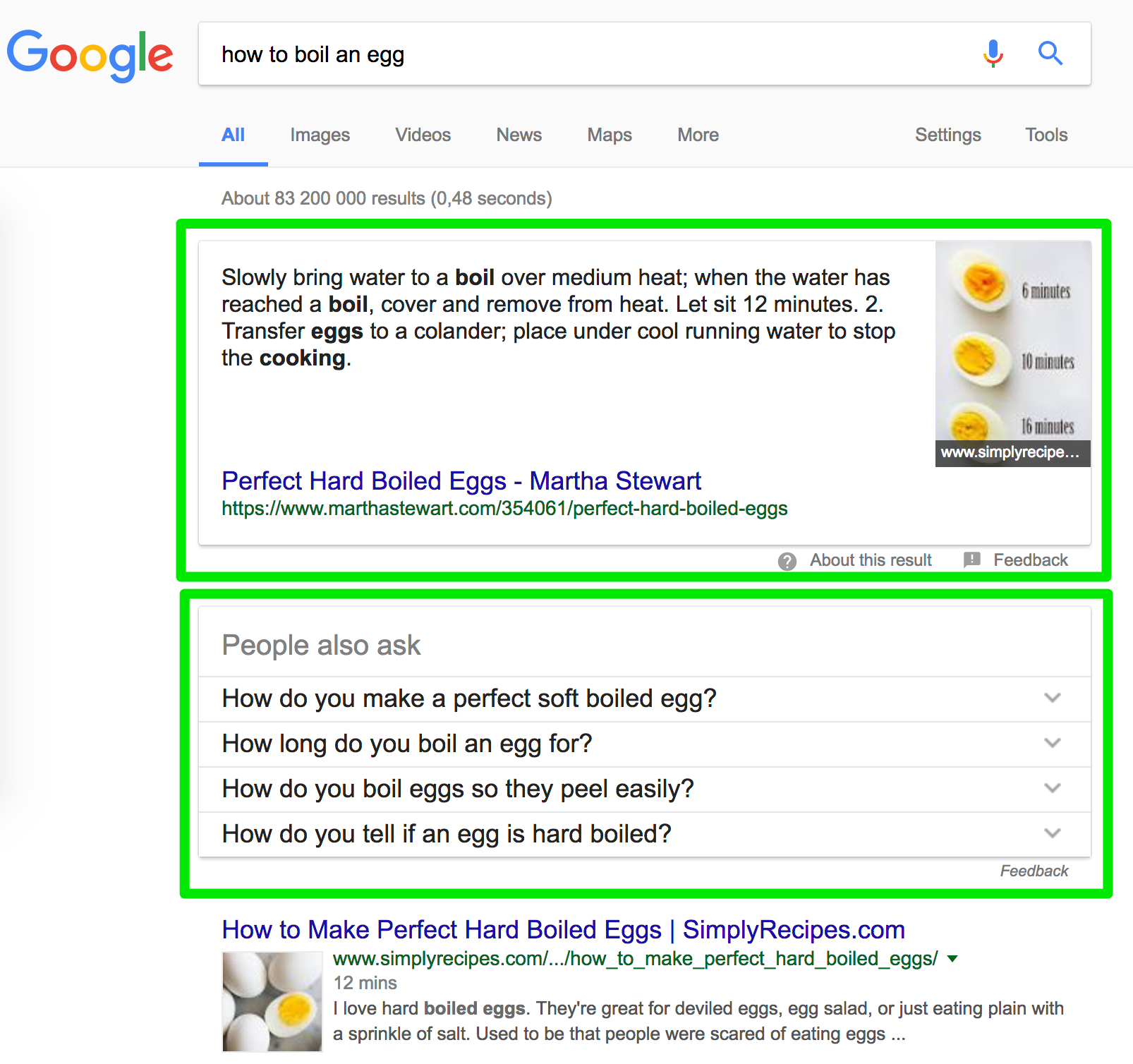This screenshot has height=1064, width=1133.
Task: Click the marthastewart.com green URL
Action: [x=504, y=509]
